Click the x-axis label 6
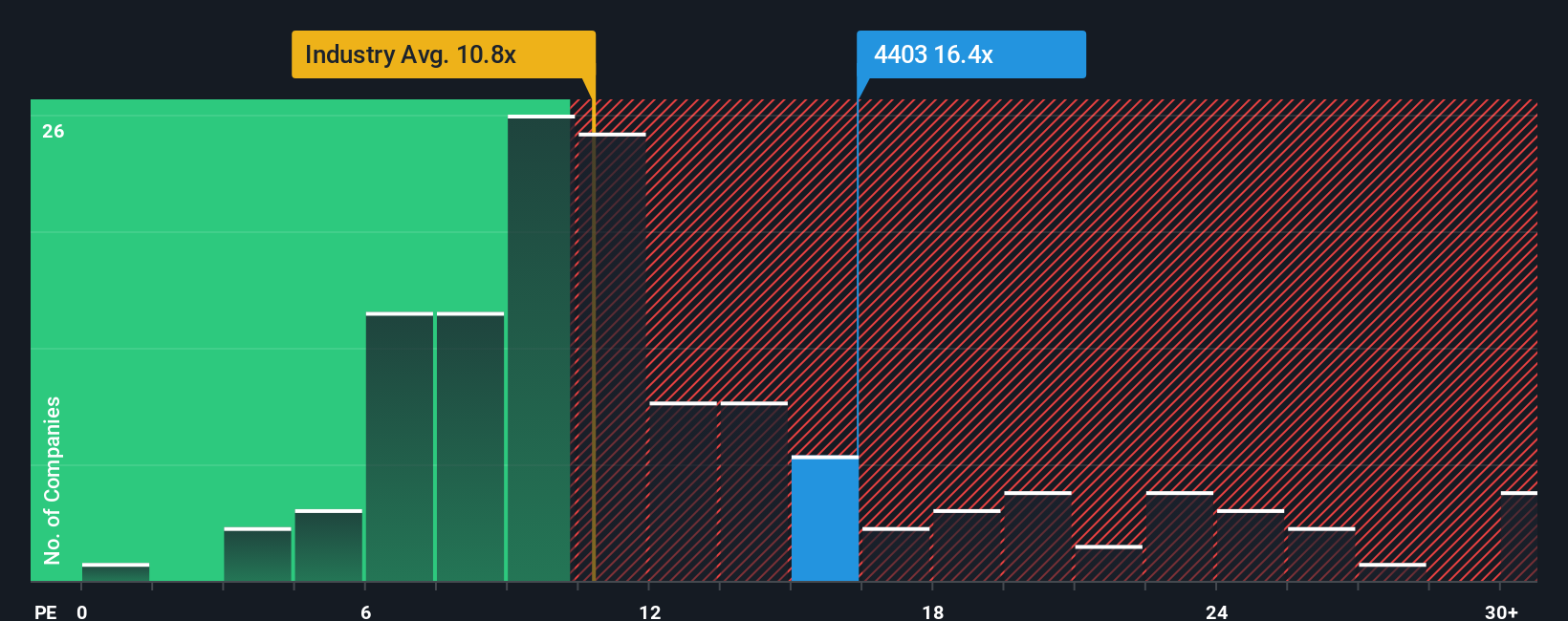Screen dimensions: 1568x621 click(366, 611)
